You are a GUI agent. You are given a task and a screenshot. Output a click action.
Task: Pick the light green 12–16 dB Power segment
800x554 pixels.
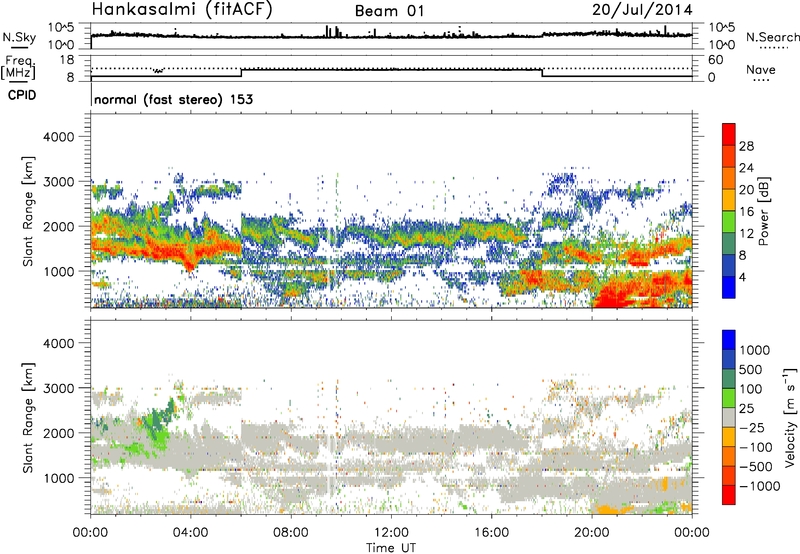(729, 222)
